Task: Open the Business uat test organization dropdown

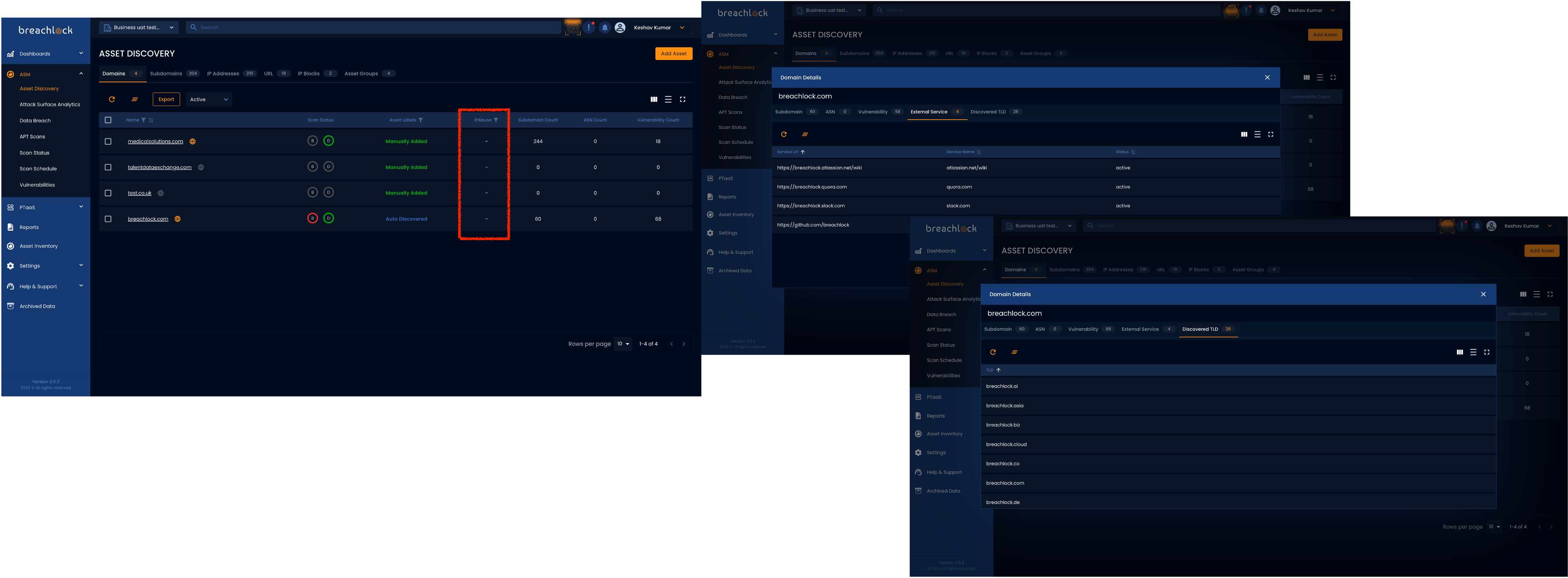Action: (x=139, y=27)
